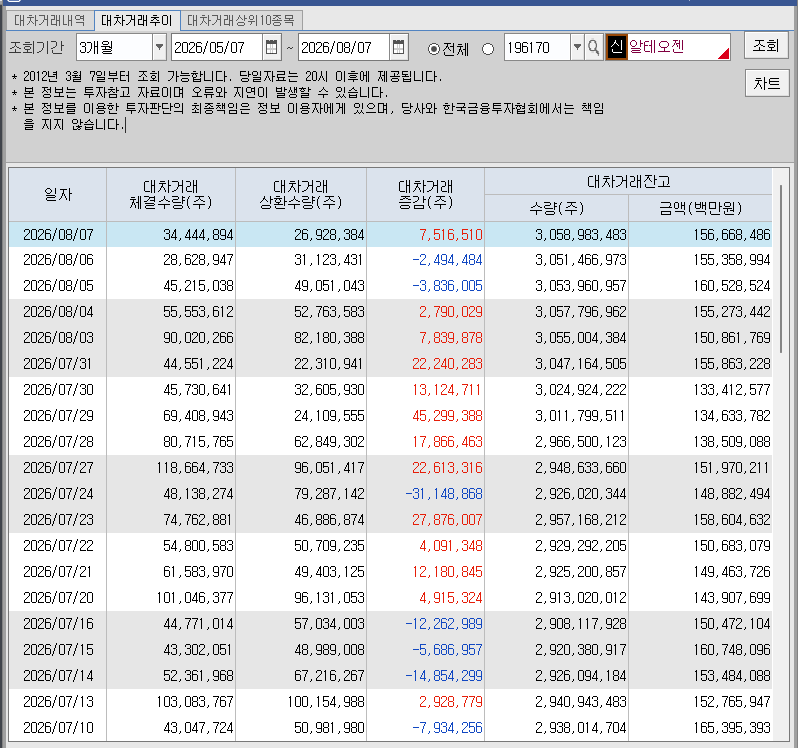Open the start date calendar picker

tap(272, 47)
